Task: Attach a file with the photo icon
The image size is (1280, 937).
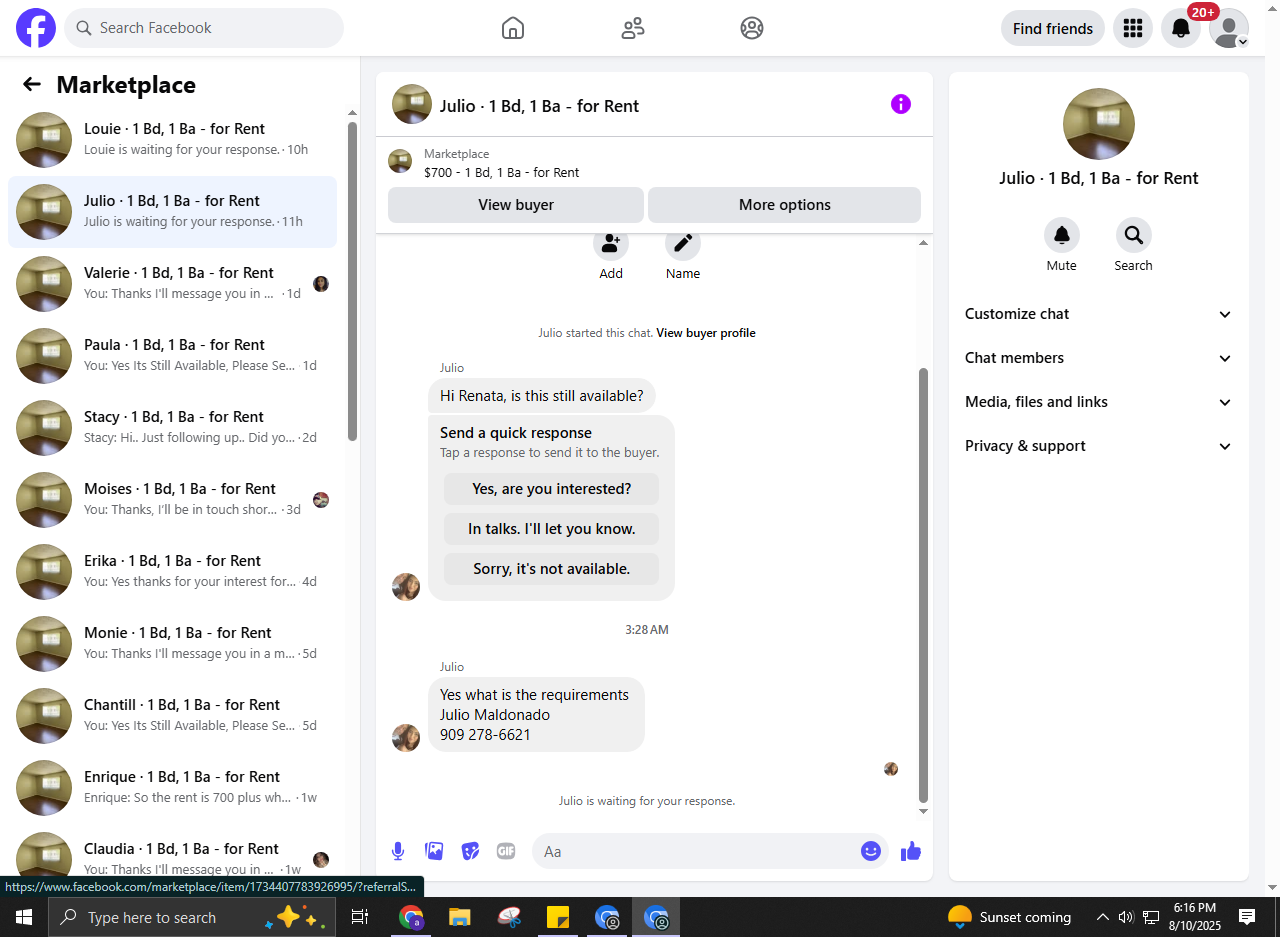Action: (434, 851)
